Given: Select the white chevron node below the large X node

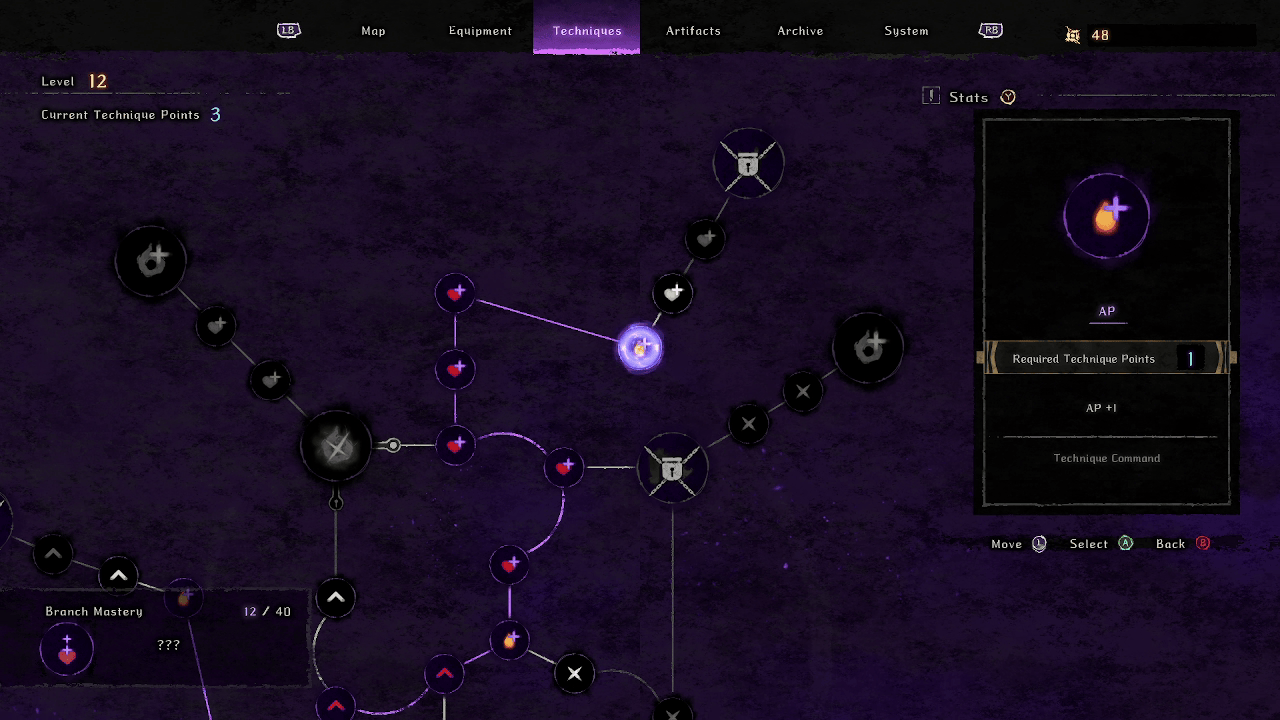Looking at the screenshot, I should (336, 598).
